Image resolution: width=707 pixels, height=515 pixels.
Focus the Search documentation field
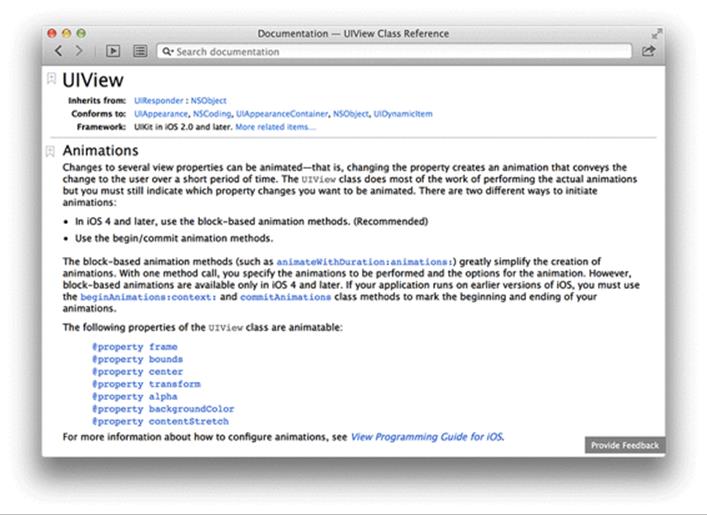click(394, 51)
